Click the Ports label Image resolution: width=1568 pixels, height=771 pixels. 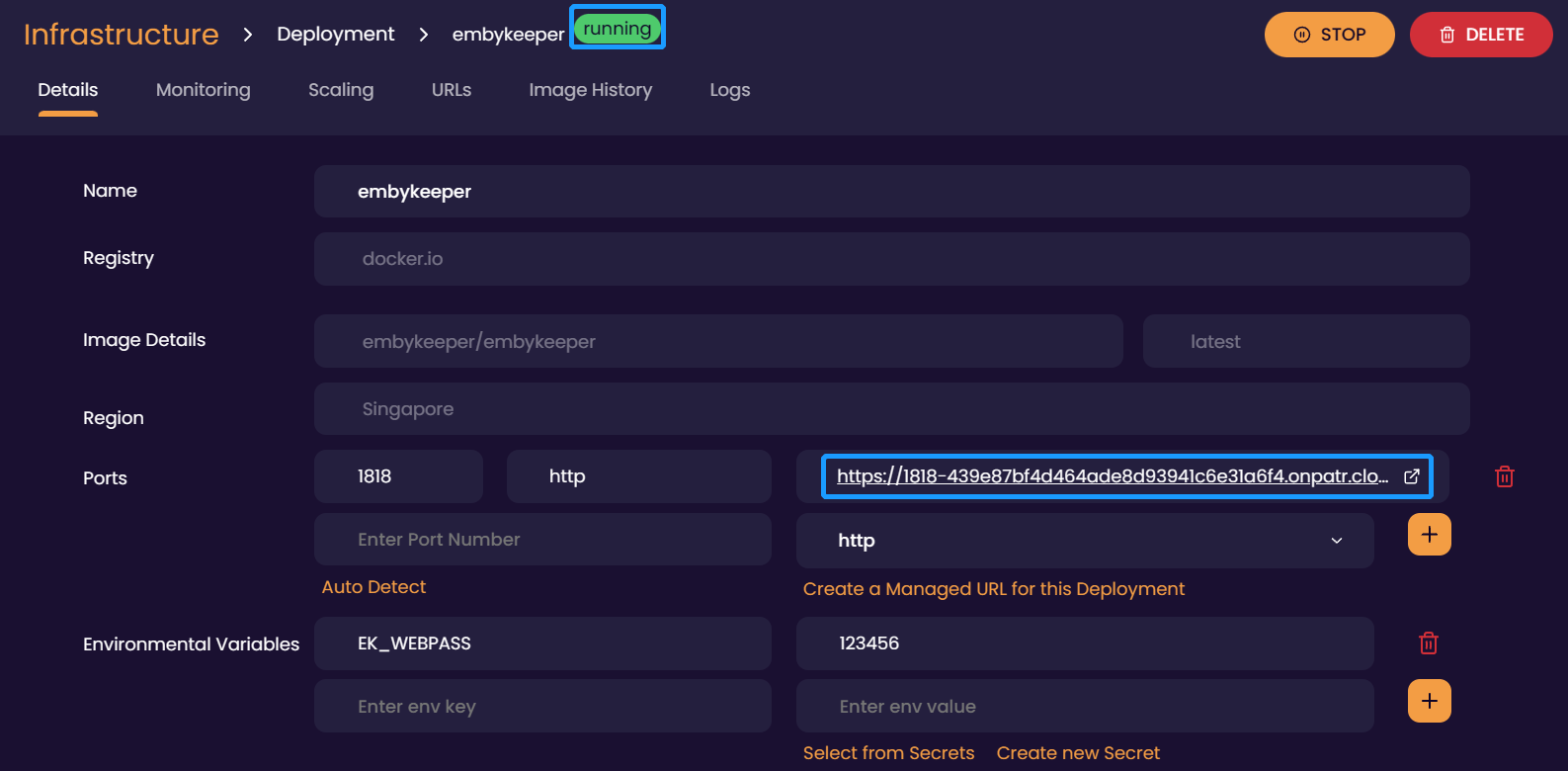click(x=105, y=478)
